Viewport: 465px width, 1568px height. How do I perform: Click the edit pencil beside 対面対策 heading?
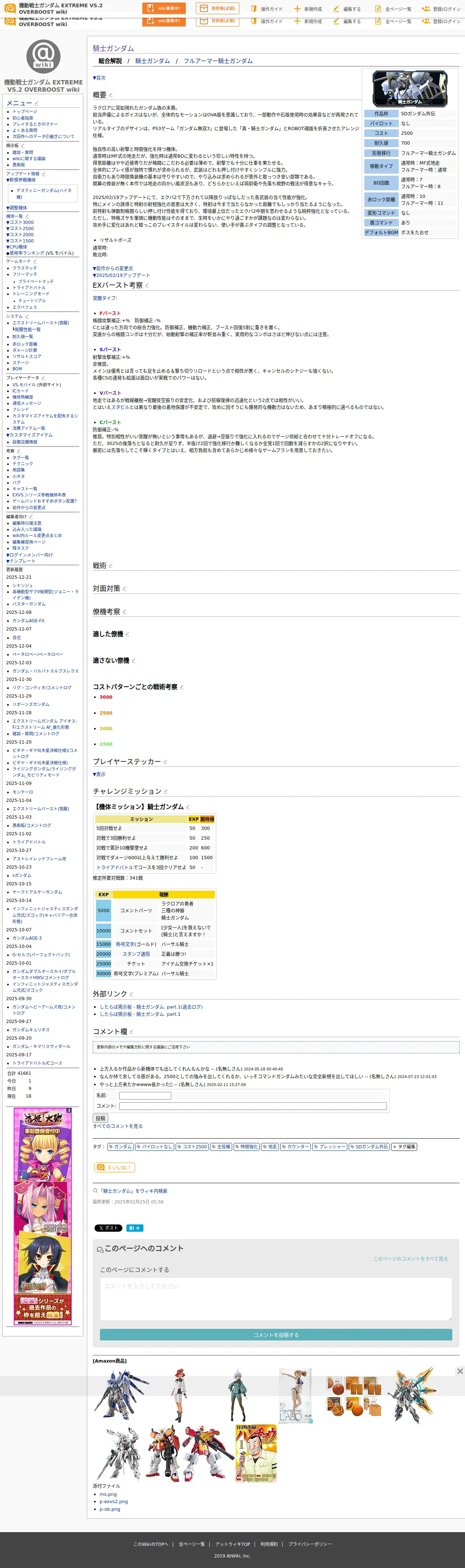click(x=124, y=588)
